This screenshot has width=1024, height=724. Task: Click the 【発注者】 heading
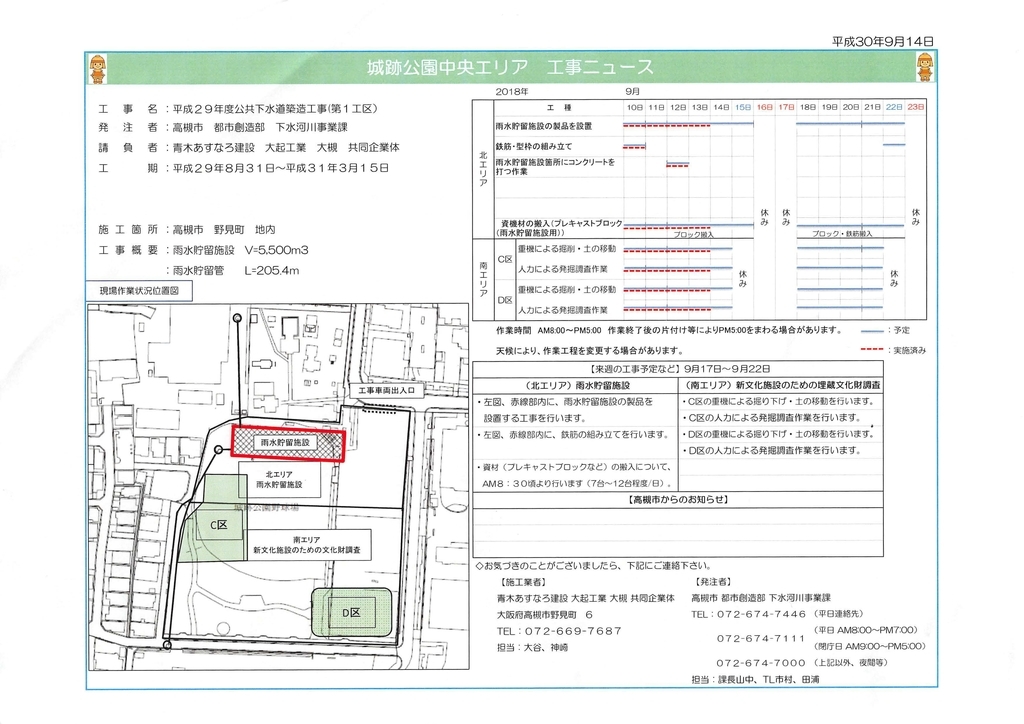click(x=712, y=582)
